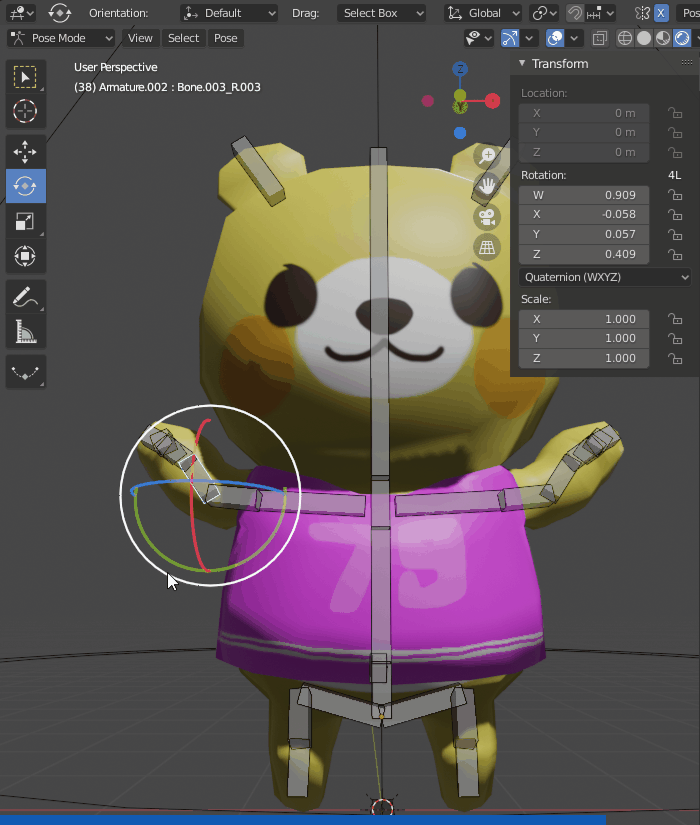
Task: Click the Pan hand navigation icon
Action: pos(487,186)
